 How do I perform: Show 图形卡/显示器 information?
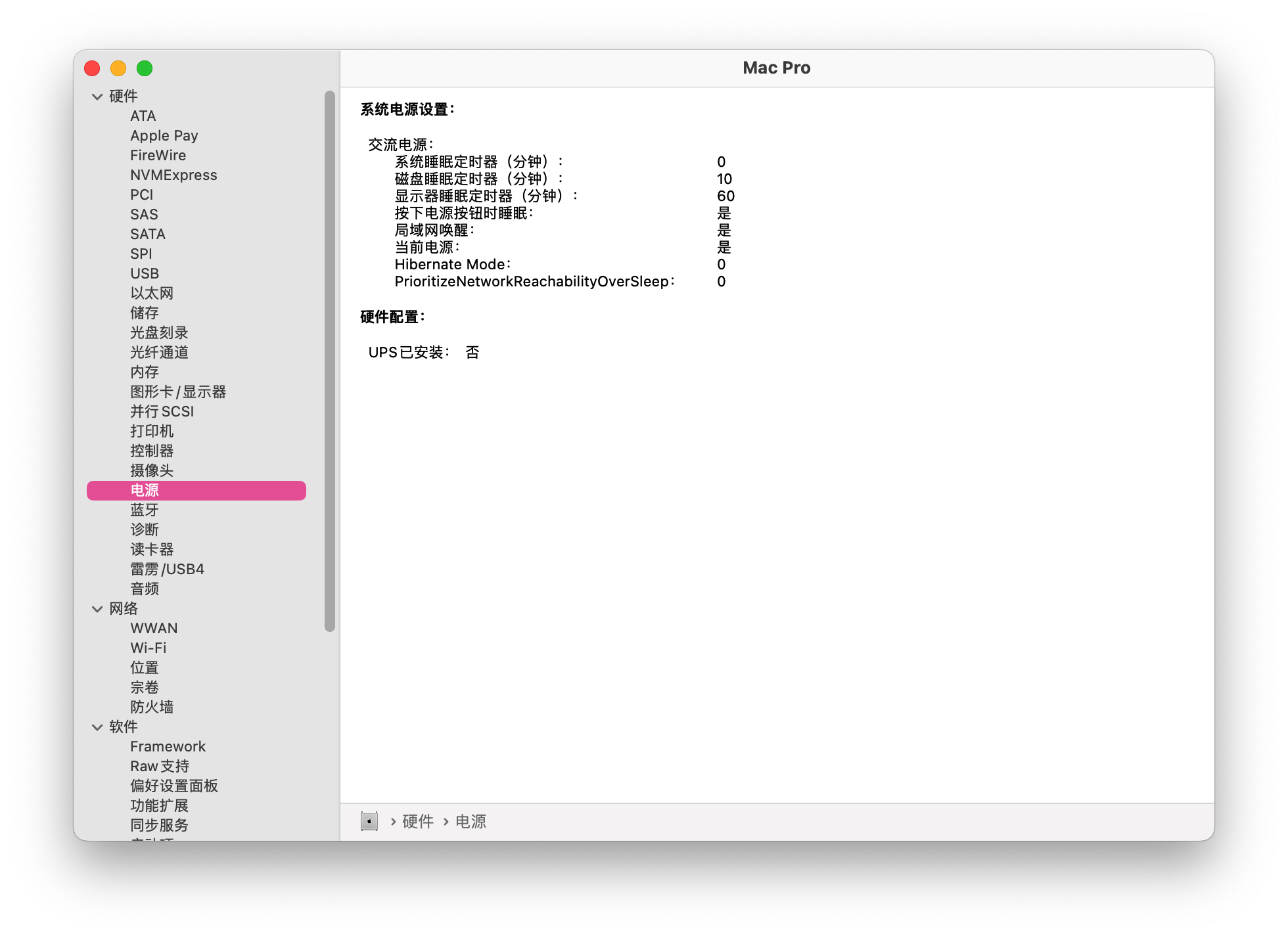point(178,391)
